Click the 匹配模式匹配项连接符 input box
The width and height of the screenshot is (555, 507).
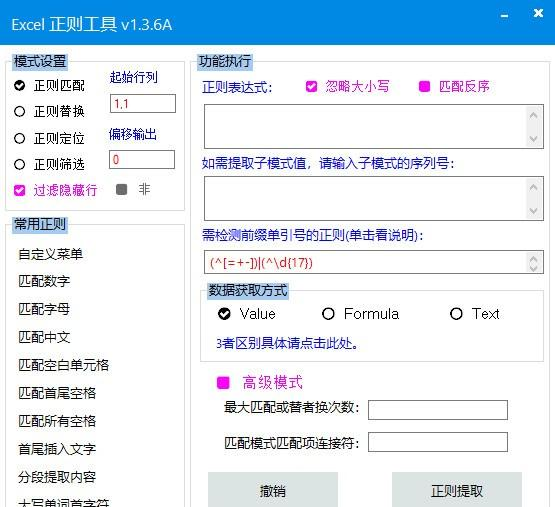(438, 442)
